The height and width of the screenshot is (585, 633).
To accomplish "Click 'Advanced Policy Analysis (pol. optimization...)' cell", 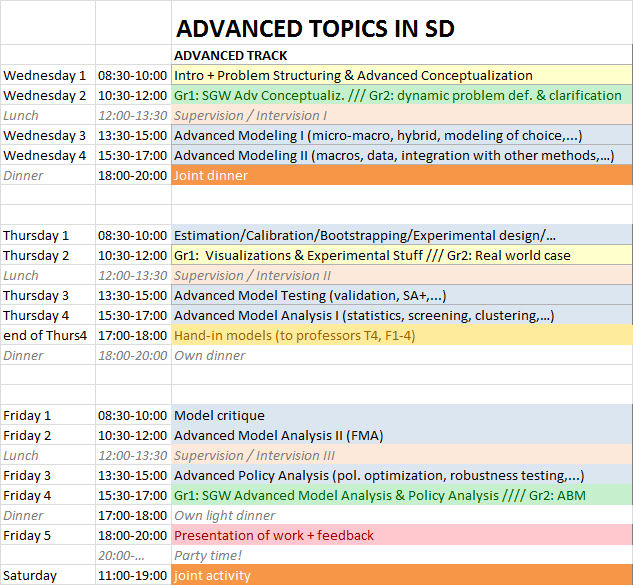I will 402,475.
